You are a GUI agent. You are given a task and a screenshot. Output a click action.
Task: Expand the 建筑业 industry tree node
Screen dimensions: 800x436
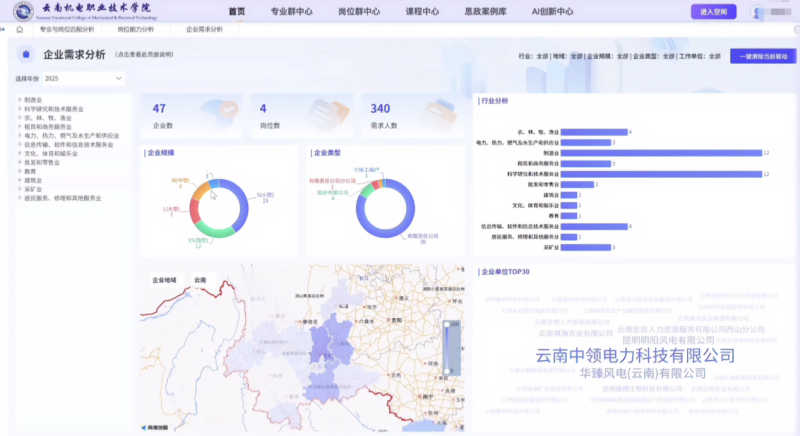coord(20,180)
